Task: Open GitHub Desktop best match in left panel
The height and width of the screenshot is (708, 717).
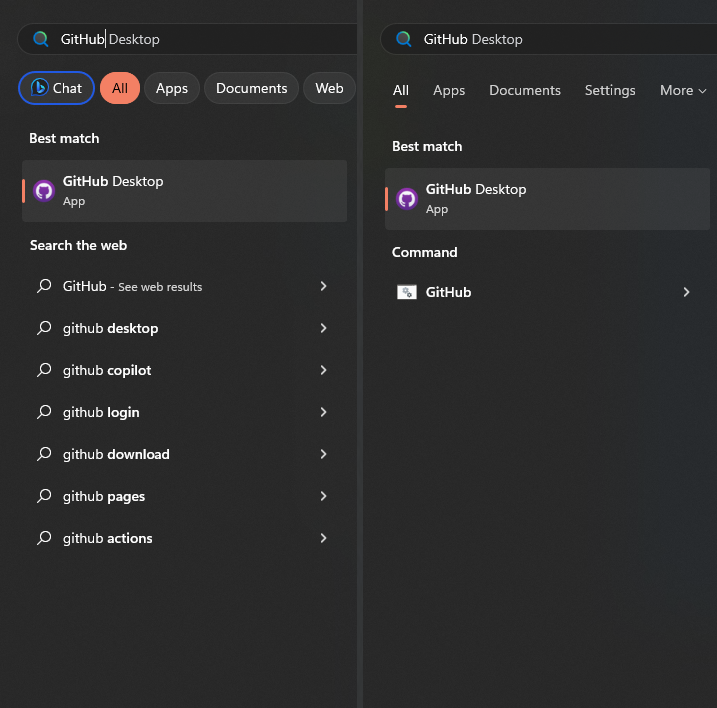Action: [x=184, y=191]
